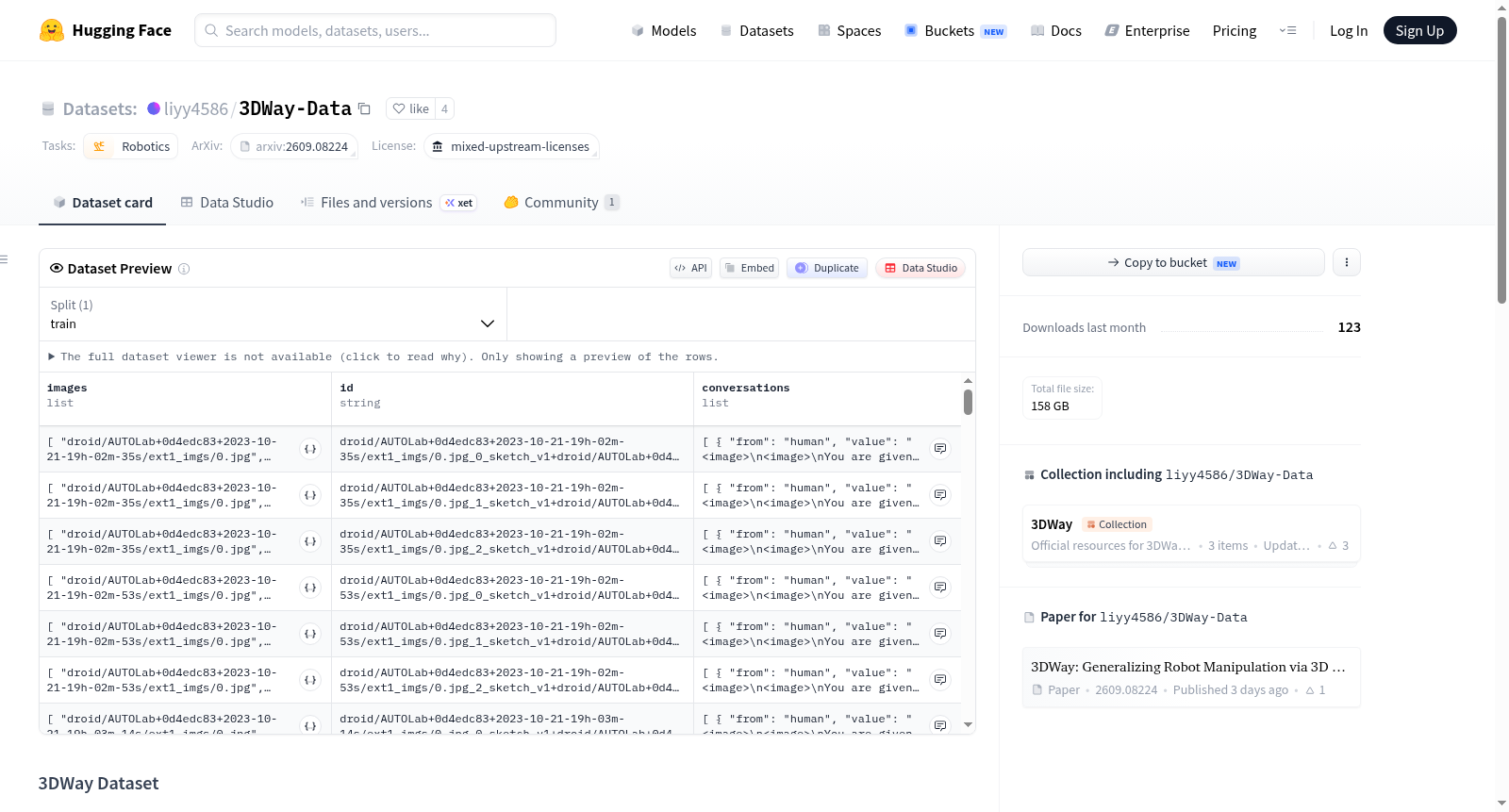Expand JSON of the sixth images cell
Image resolution: width=1509 pixels, height=812 pixels.
tap(310, 680)
